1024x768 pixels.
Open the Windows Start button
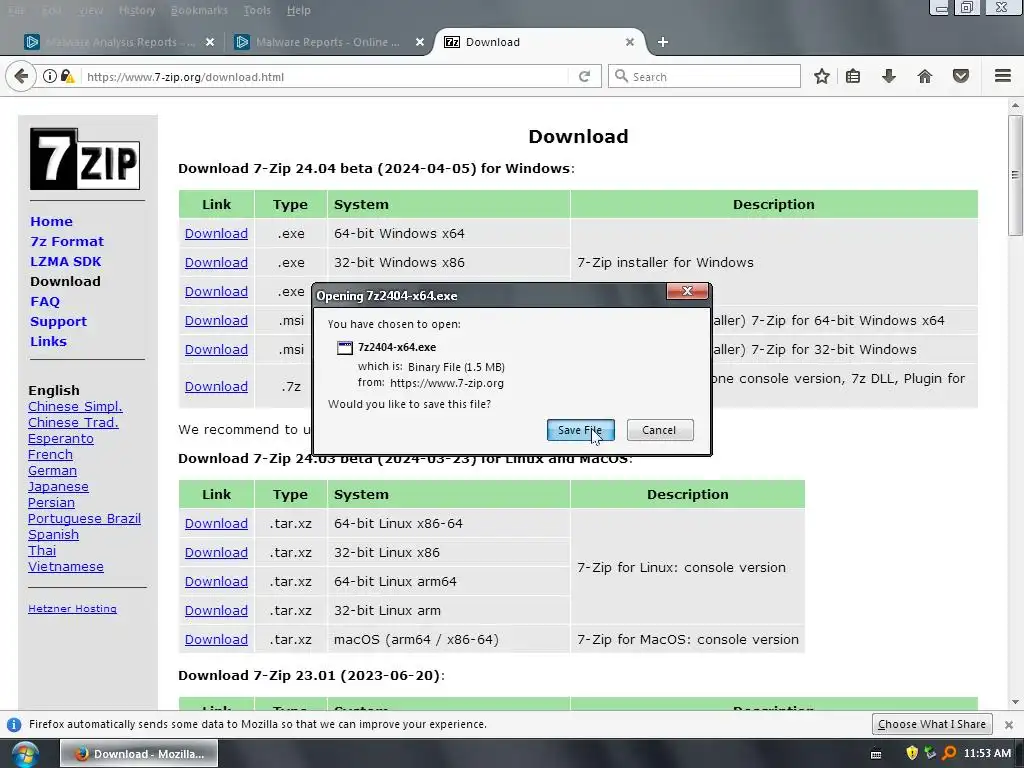[25, 754]
